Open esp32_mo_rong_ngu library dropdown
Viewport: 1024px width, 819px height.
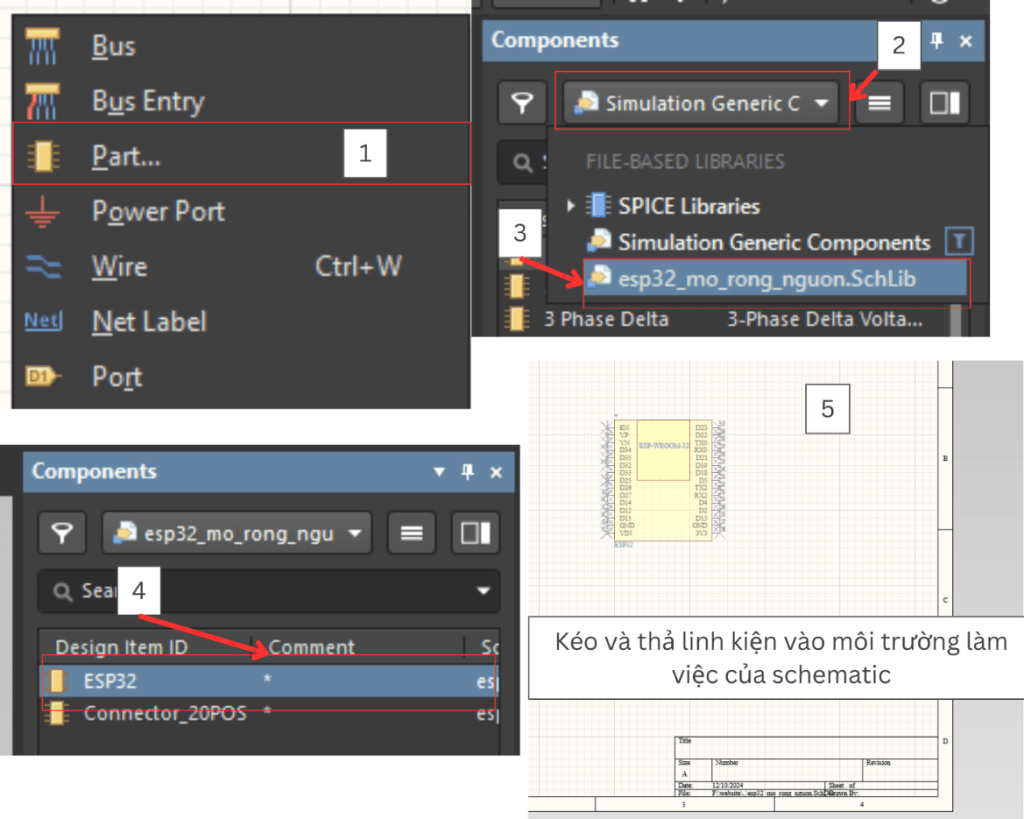tap(236, 533)
